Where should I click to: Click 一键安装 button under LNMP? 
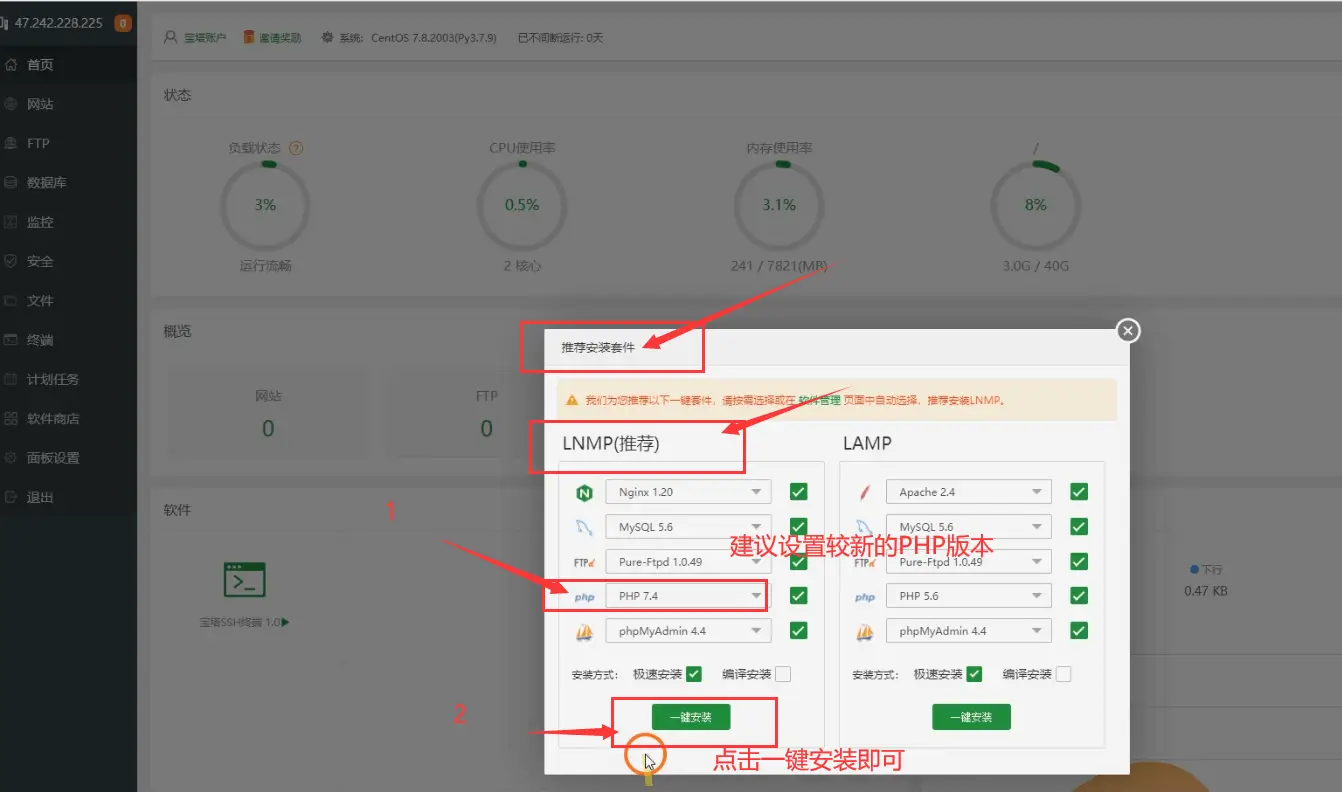click(x=691, y=717)
